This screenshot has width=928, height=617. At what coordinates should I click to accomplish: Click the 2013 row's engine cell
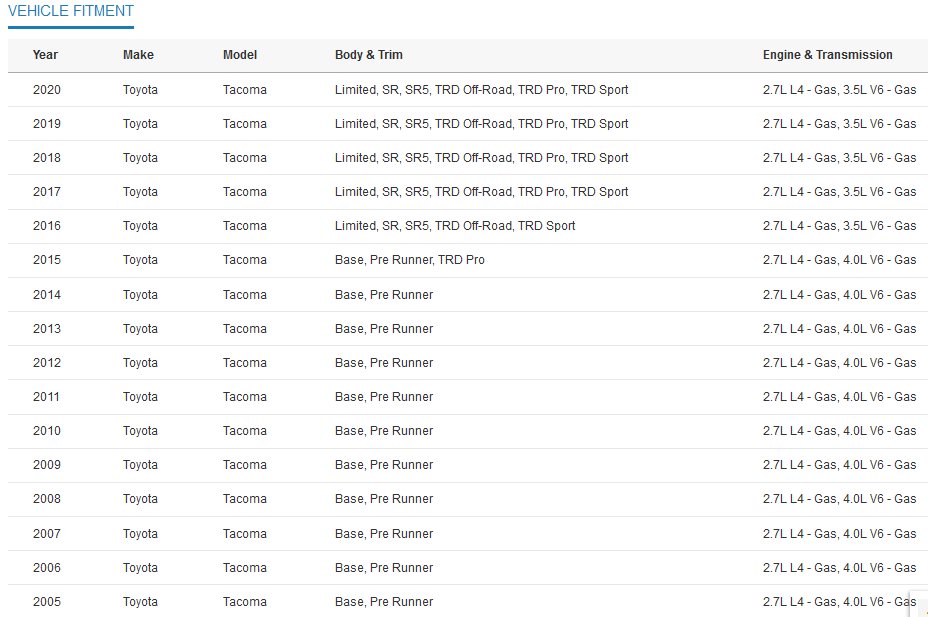[839, 329]
